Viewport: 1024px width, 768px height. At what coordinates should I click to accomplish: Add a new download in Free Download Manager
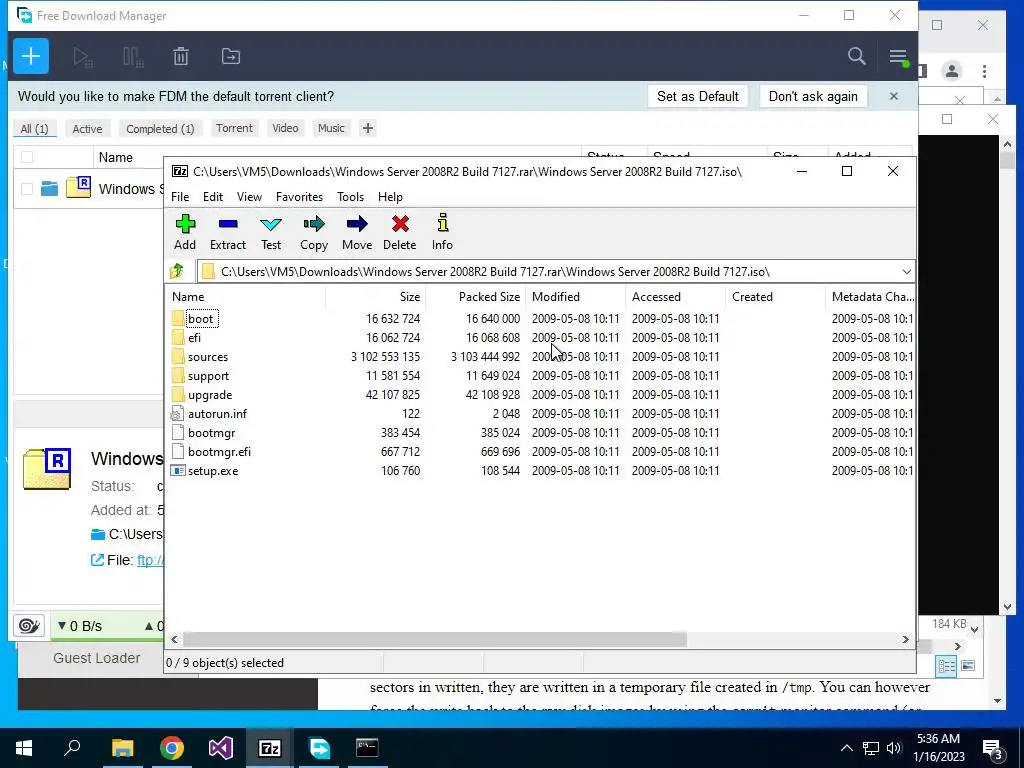(31, 56)
